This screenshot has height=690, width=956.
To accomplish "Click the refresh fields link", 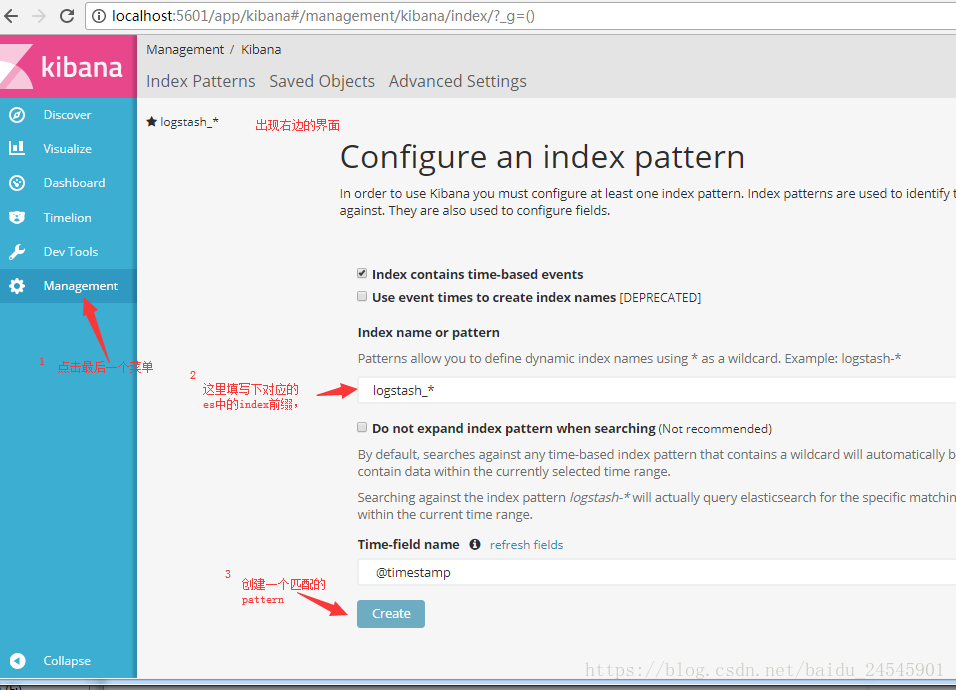I will 527,545.
